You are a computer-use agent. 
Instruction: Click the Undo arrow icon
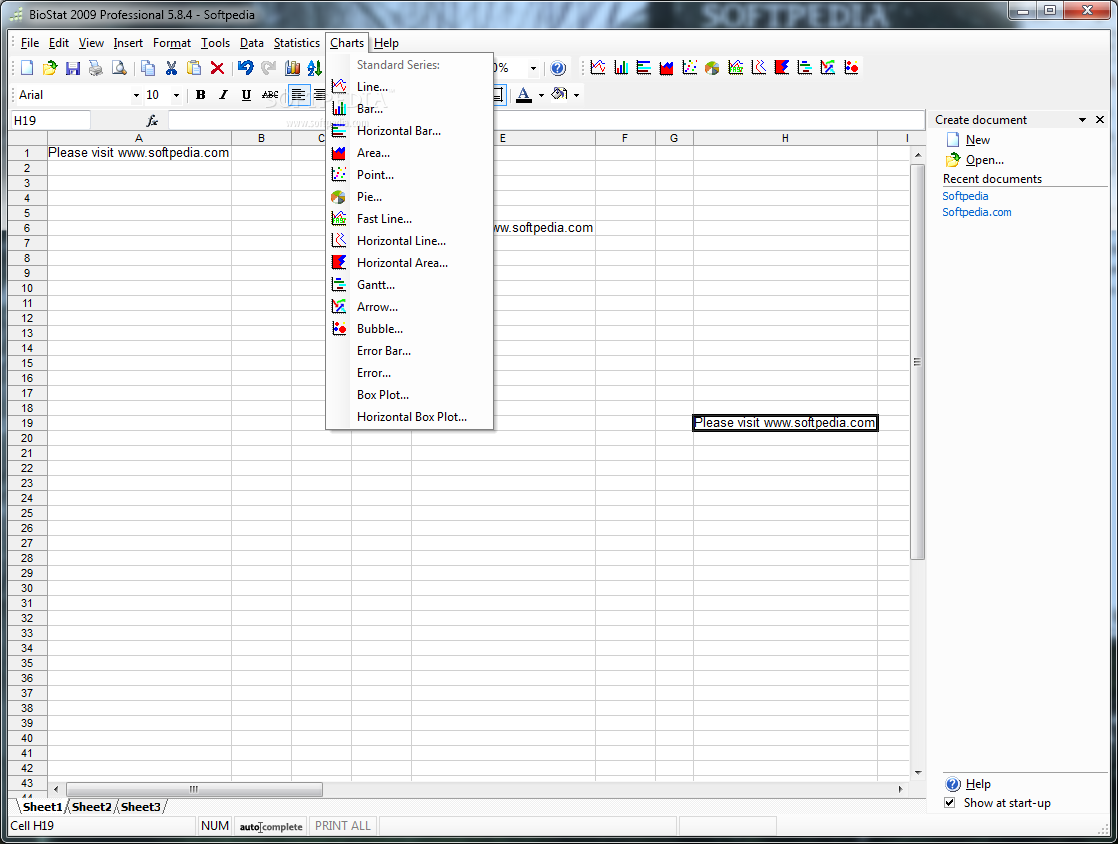(246, 68)
